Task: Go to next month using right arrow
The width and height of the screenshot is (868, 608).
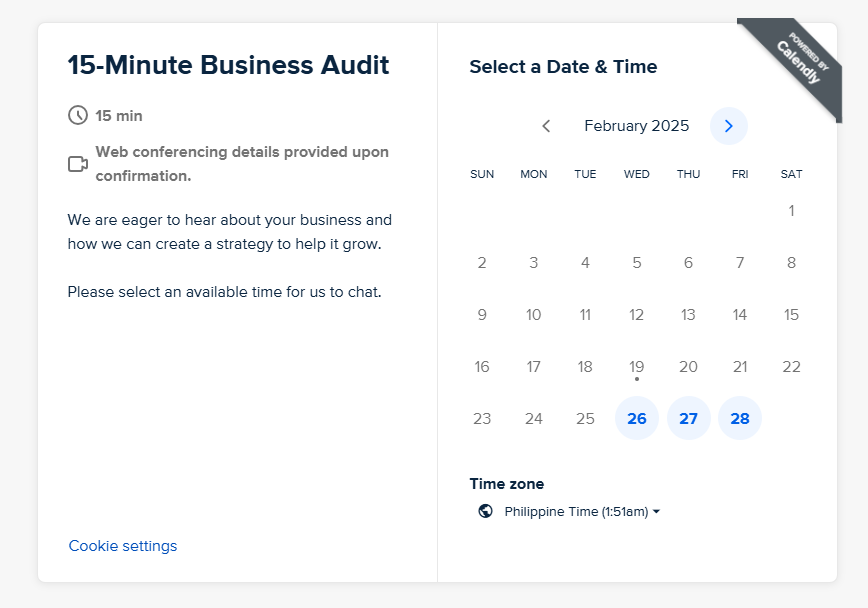Action: click(x=728, y=126)
